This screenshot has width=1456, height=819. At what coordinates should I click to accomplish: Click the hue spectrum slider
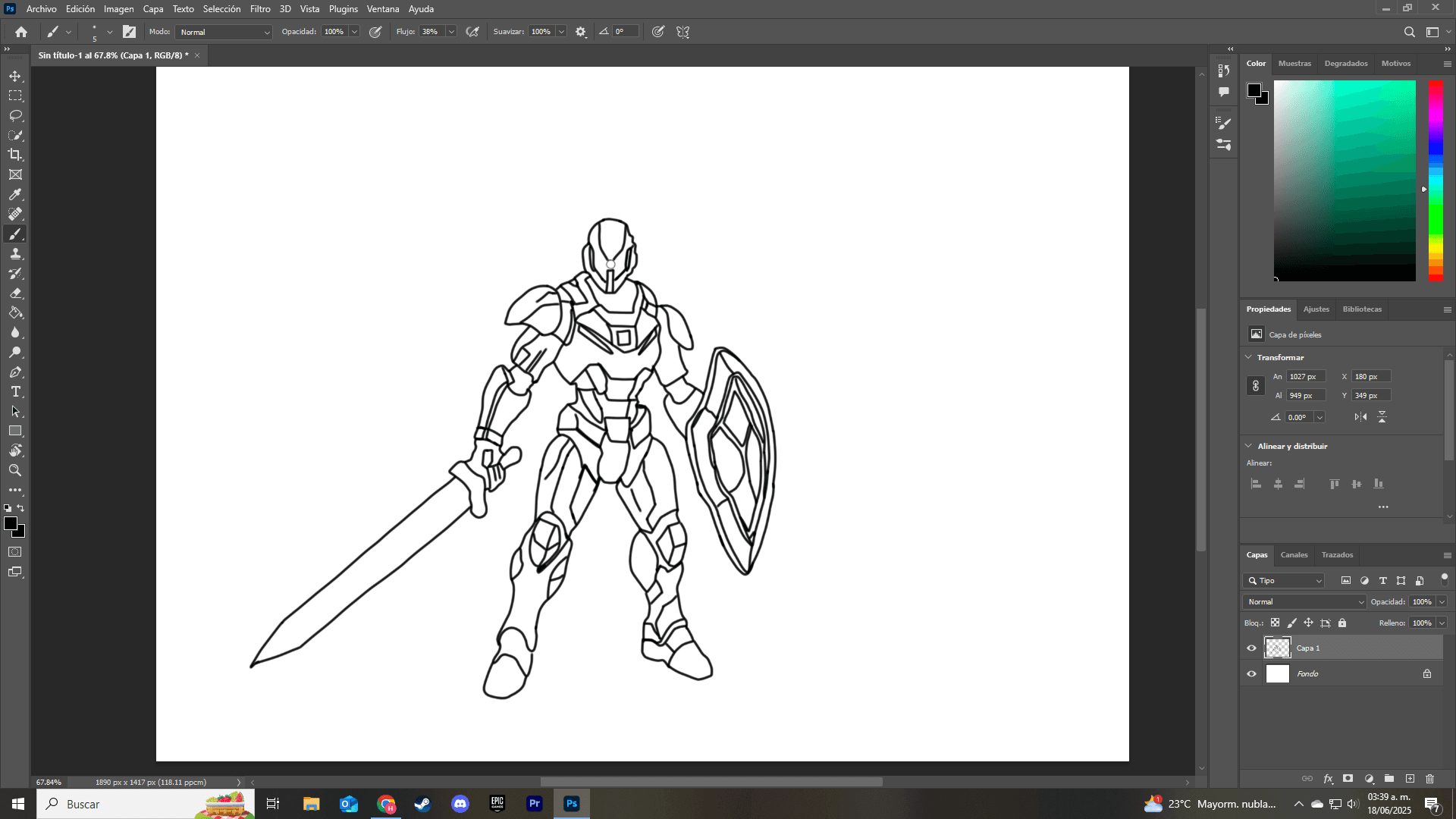tap(1436, 180)
